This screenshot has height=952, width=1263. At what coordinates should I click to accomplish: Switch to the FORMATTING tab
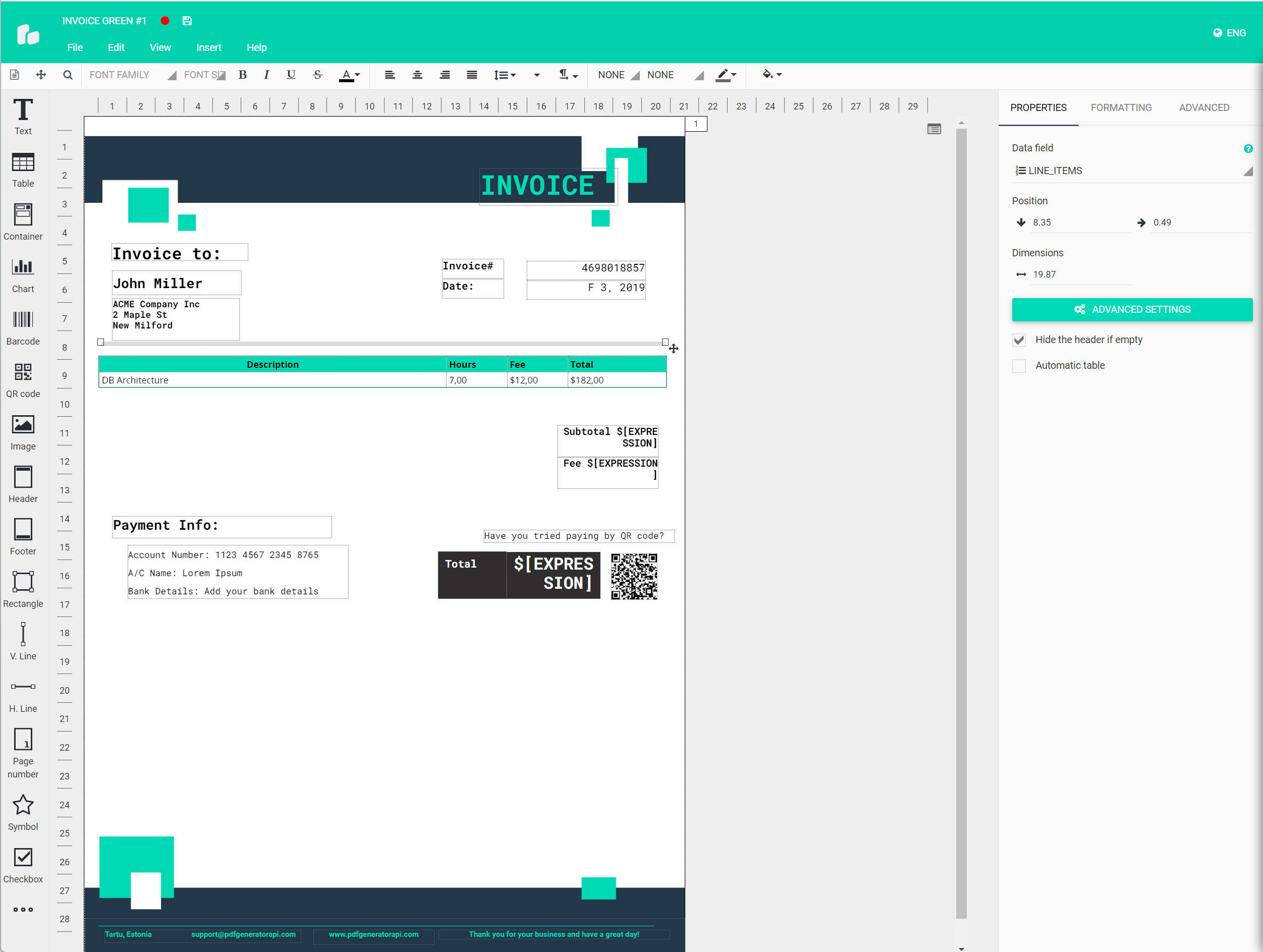(1121, 107)
